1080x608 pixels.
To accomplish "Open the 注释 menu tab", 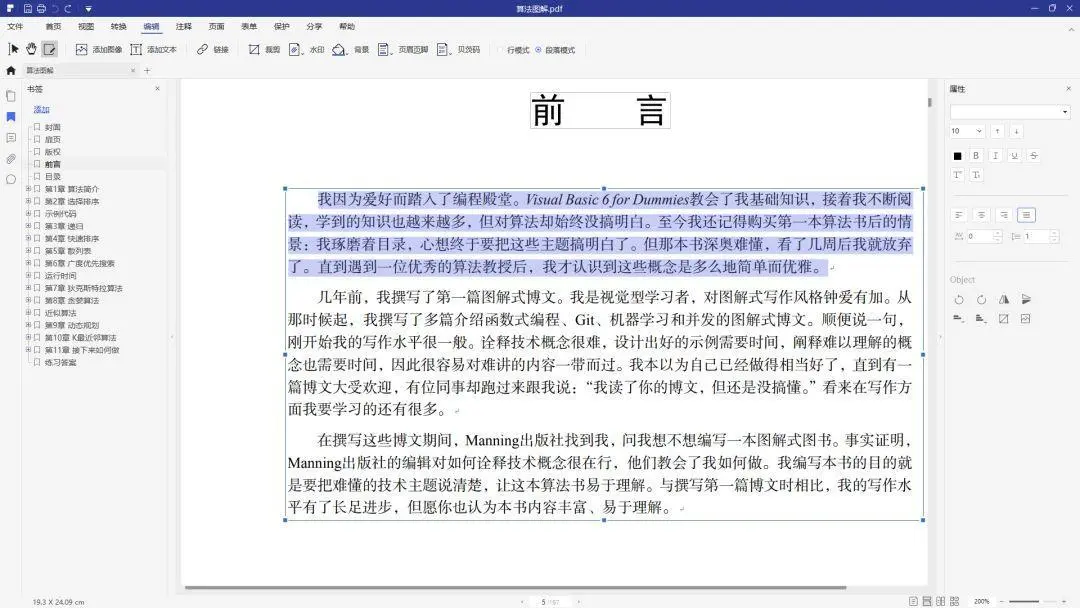I will point(184,26).
